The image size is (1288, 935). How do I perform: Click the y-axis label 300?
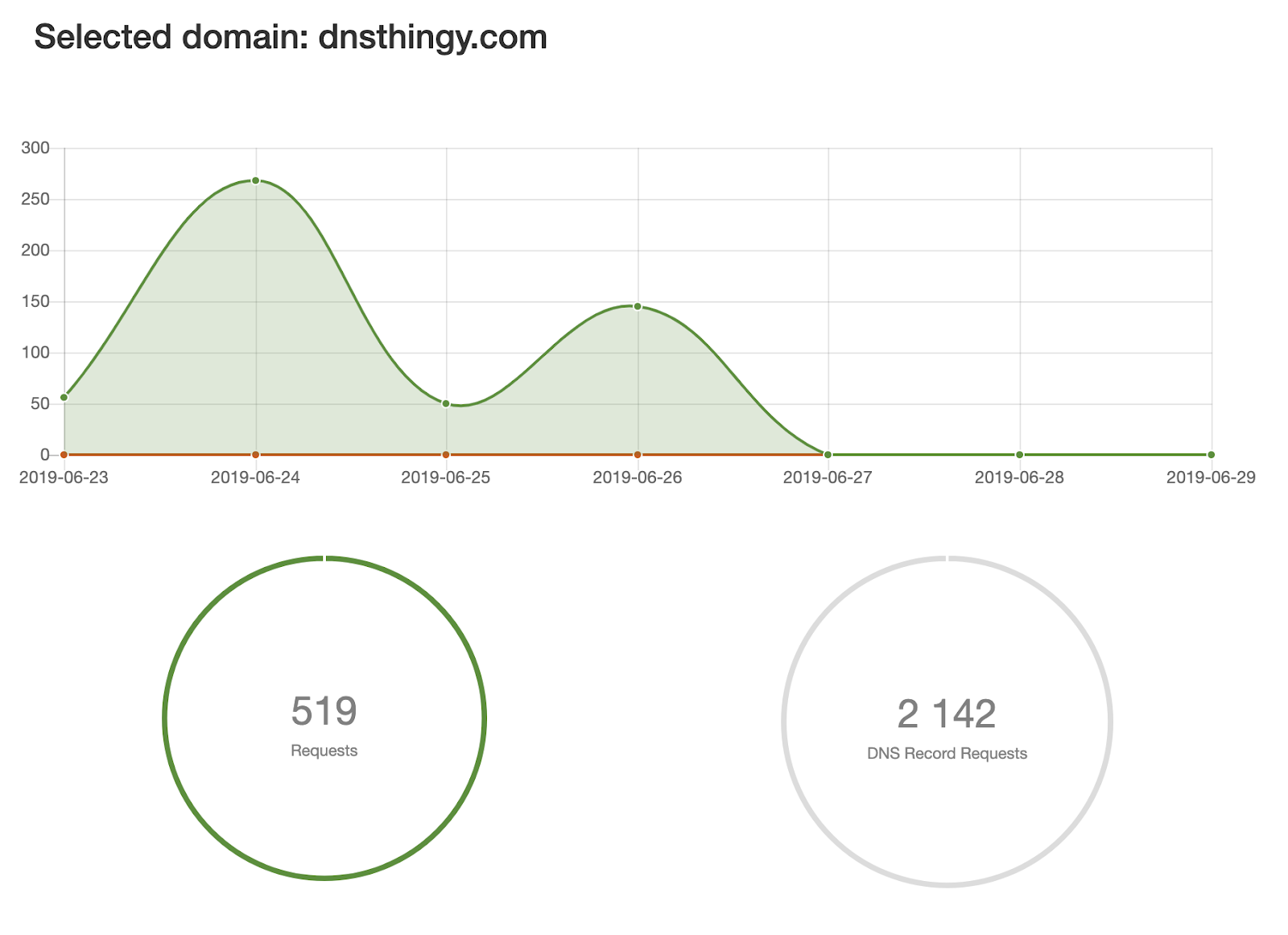pyautogui.click(x=35, y=148)
